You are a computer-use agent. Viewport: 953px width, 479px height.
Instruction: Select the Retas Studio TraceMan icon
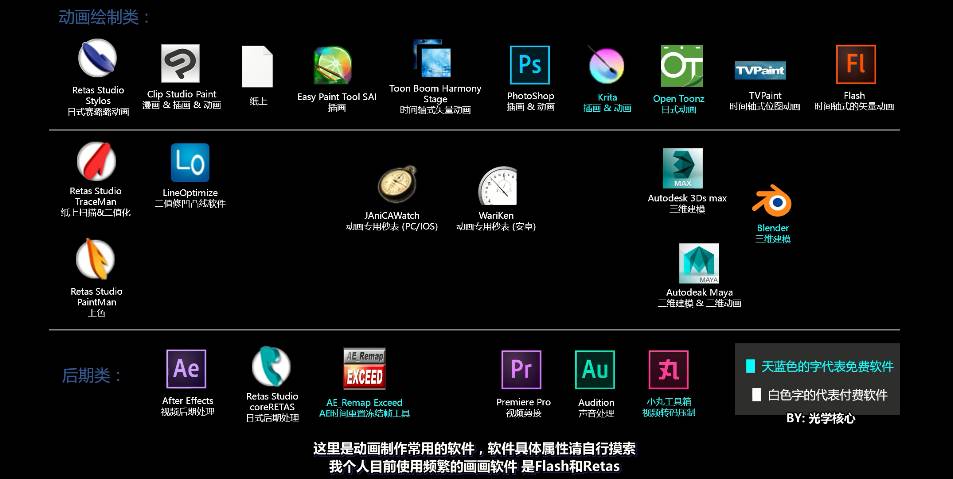(x=96, y=161)
